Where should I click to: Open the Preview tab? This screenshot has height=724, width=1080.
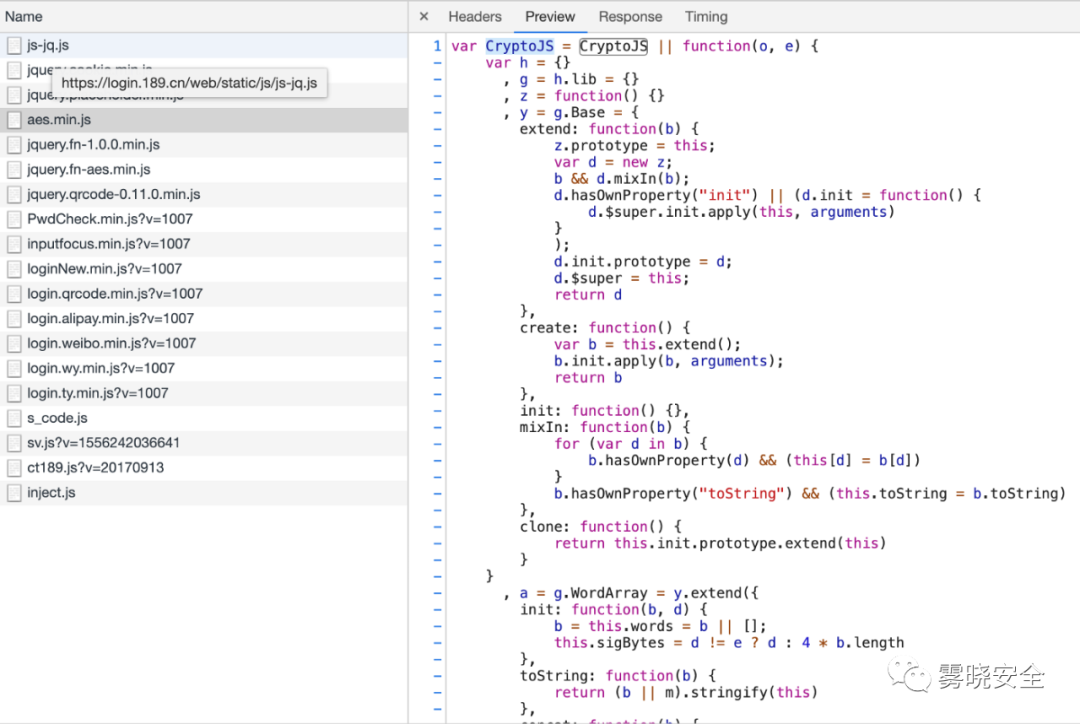(x=550, y=17)
